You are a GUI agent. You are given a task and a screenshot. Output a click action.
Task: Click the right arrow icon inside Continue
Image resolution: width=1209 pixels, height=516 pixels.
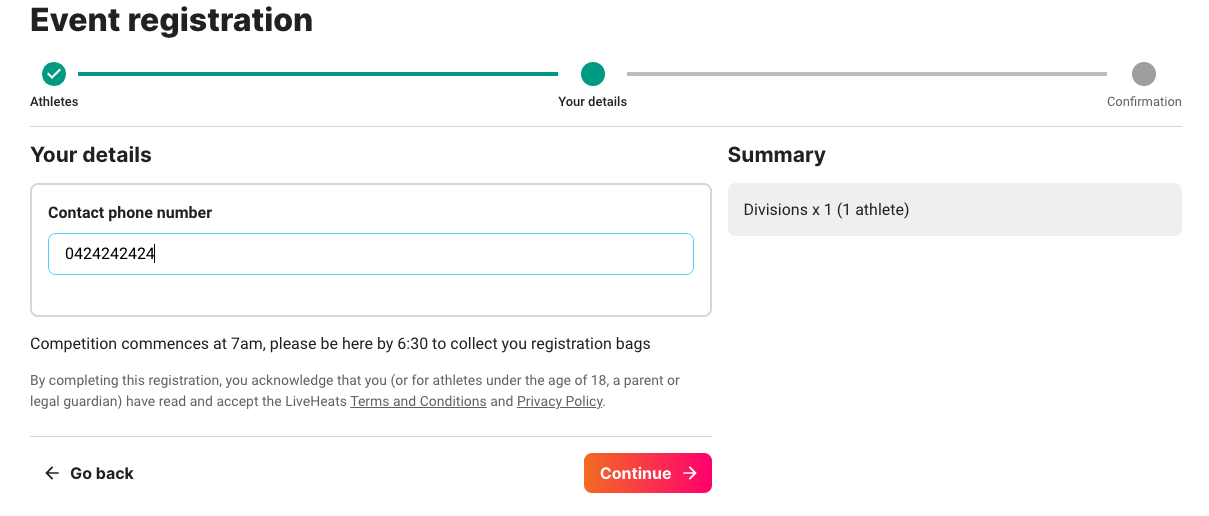coord(690,473)
